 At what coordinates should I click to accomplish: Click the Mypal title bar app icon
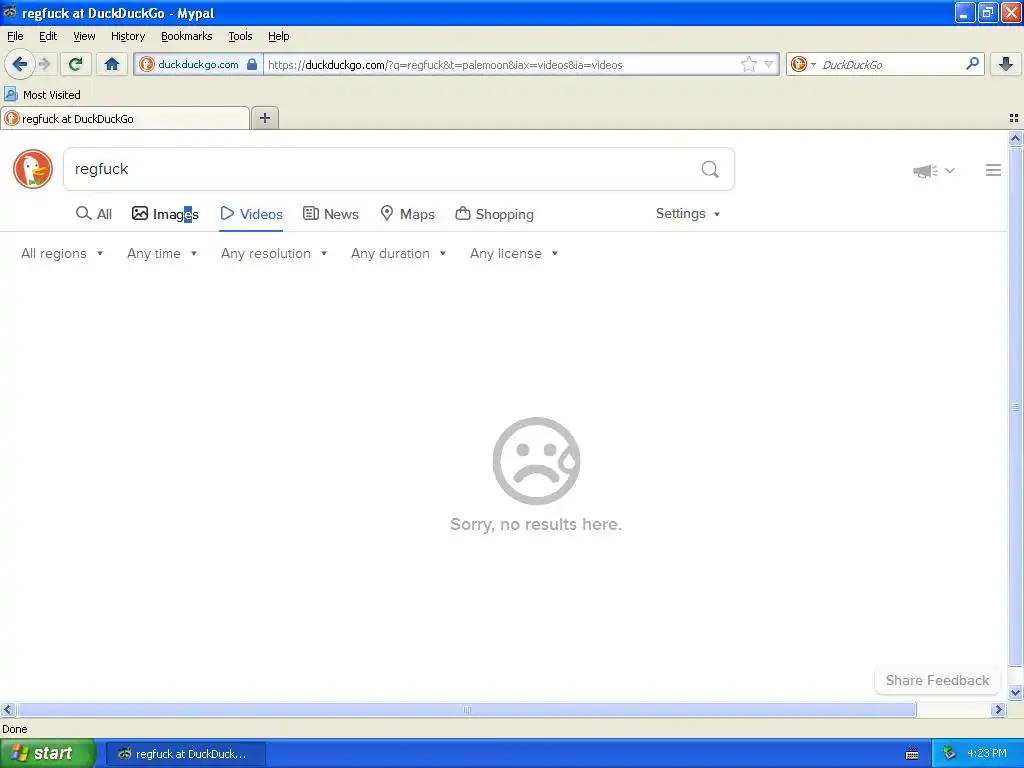10,12
